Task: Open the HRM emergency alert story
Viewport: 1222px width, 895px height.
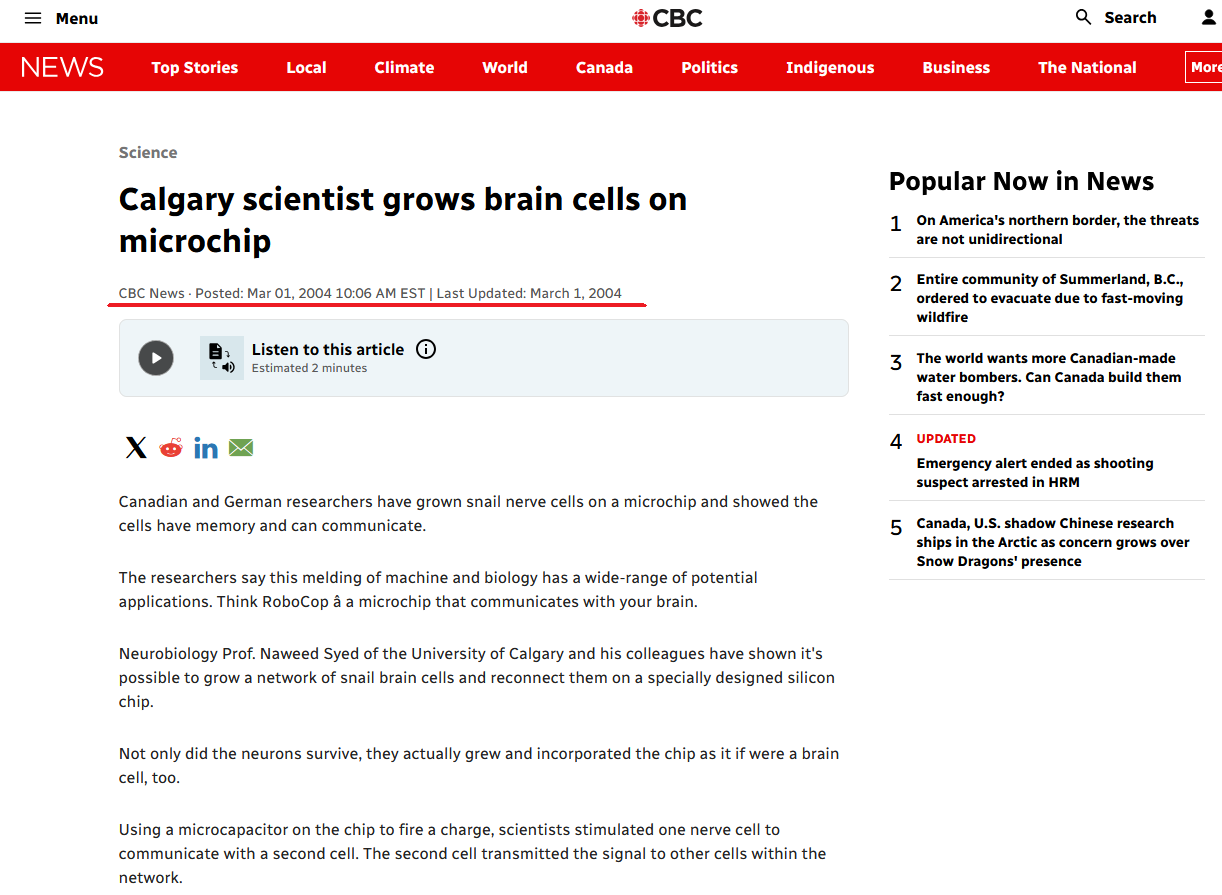Action: click(x=1035, y=473)
